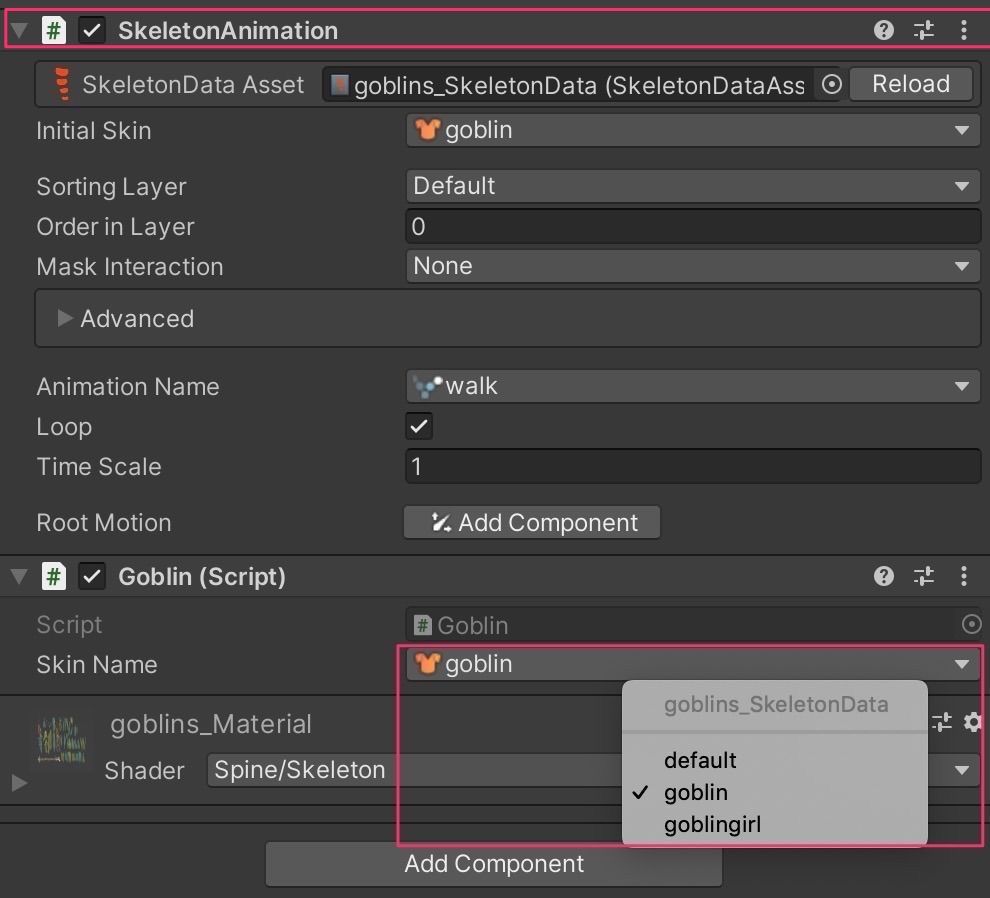
Task: Open presets for goblins_Material
Action: click(x=940, y=722)
